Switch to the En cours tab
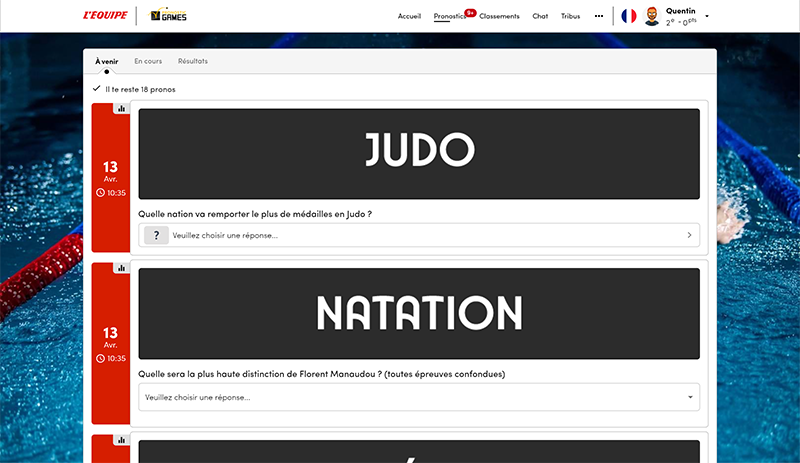 click(x=148, y=61)
